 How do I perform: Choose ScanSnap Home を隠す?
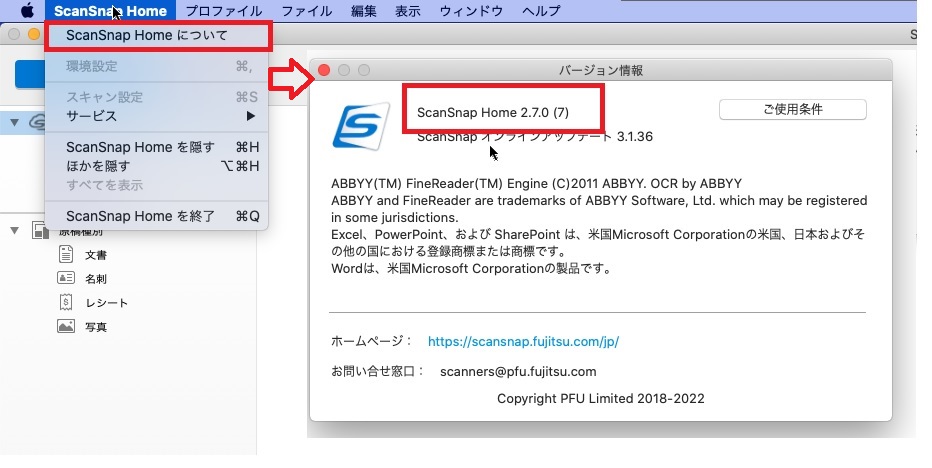point(156,147)
